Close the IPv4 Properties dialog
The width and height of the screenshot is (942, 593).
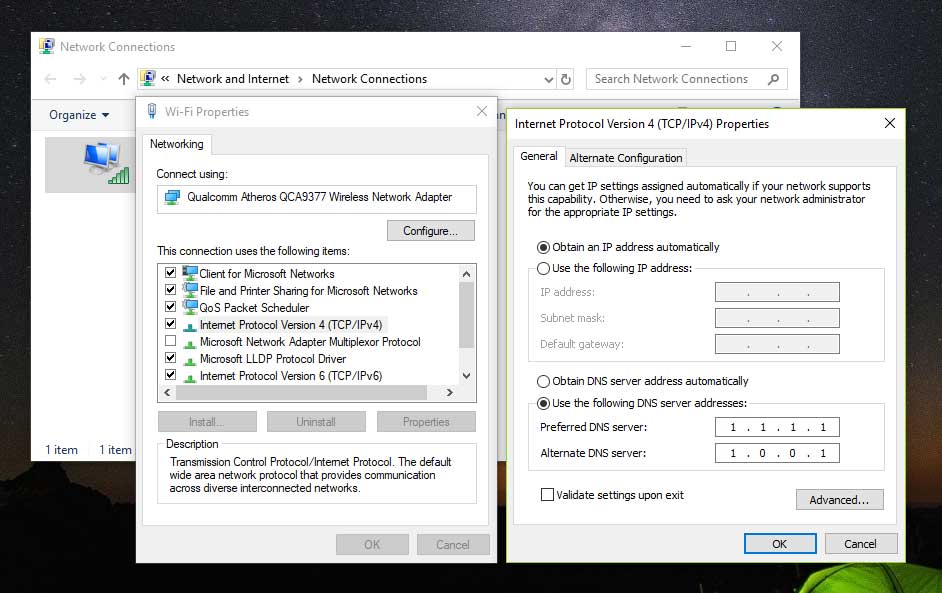tap(890, 123)
